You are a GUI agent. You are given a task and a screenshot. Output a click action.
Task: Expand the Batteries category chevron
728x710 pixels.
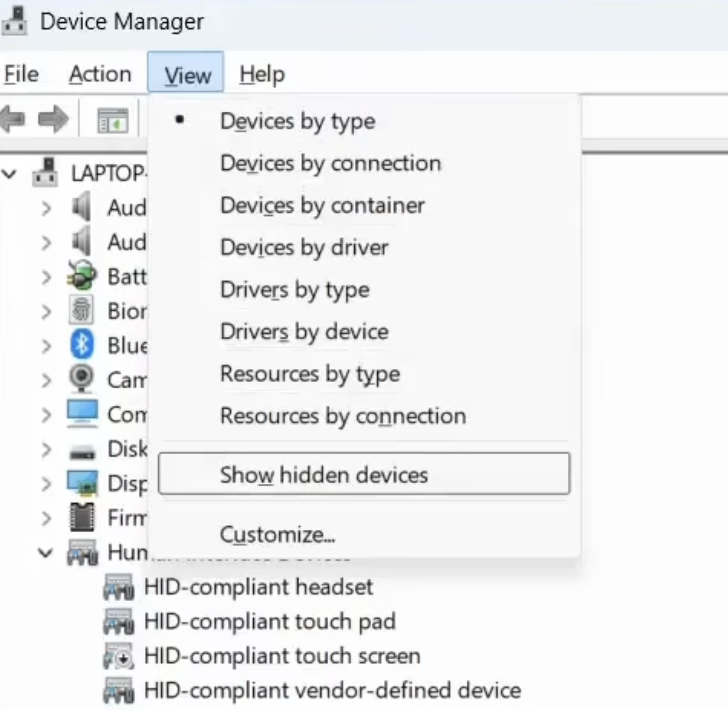pyautogui.click(x=46, y=277)
